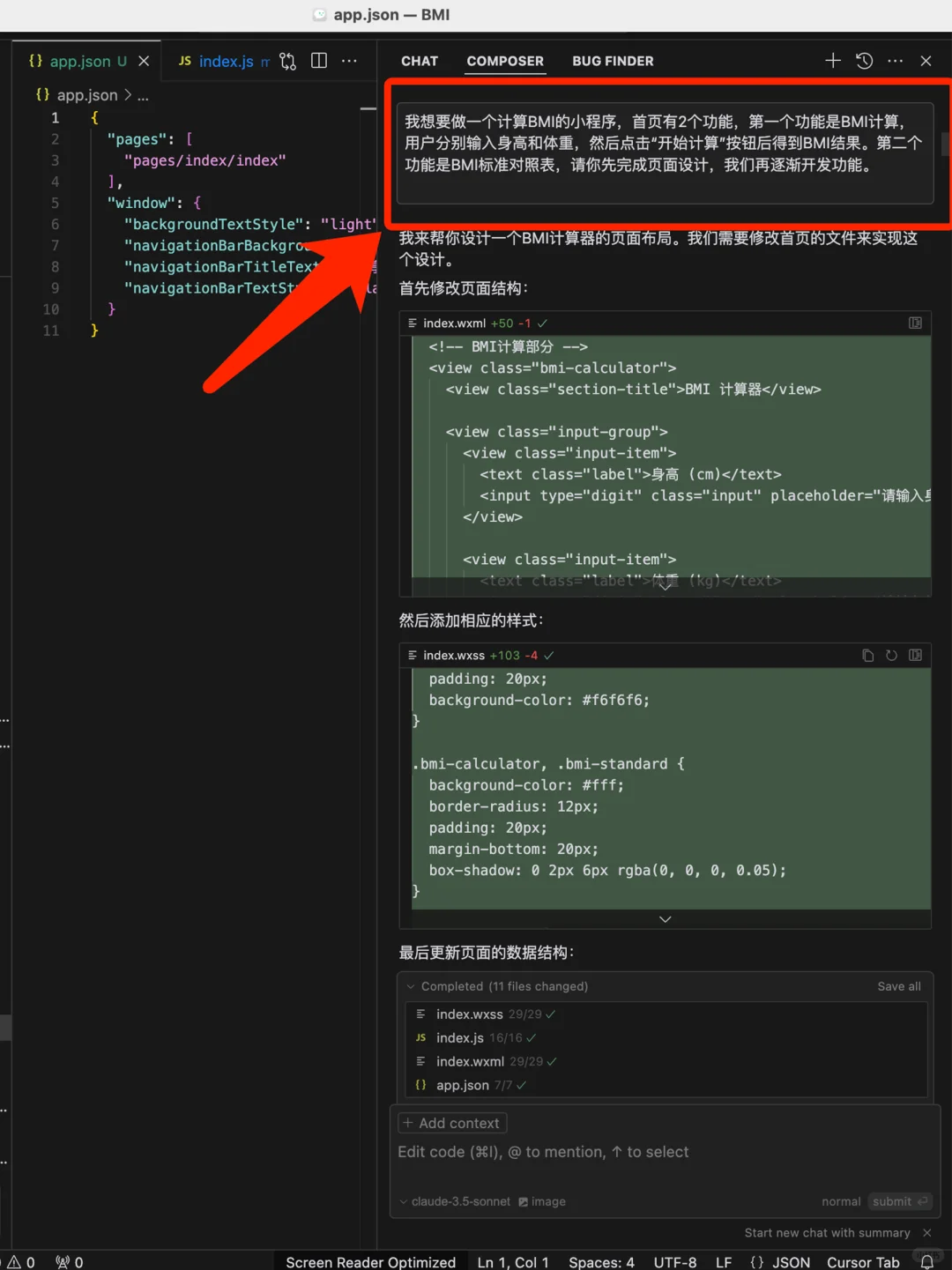Focus the Edit code input field
This screenshot has height=1270, width=952.
click(617, 1152)
